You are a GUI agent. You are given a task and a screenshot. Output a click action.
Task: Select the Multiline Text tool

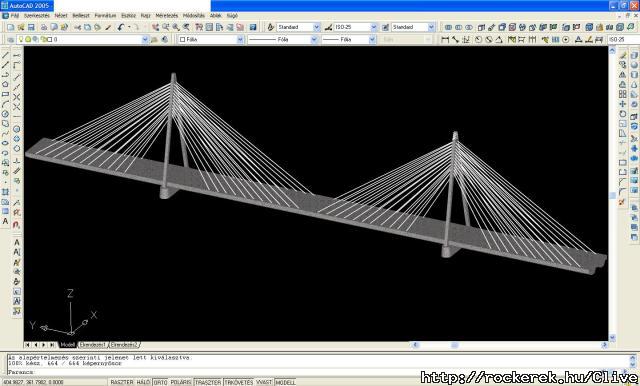point(5,221)
